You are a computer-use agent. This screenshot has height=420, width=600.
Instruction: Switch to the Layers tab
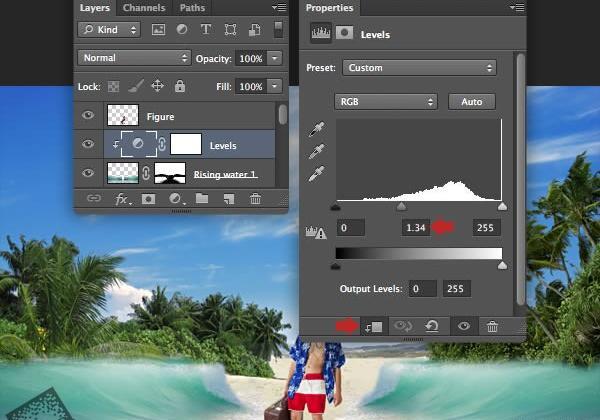coord(95,8)
